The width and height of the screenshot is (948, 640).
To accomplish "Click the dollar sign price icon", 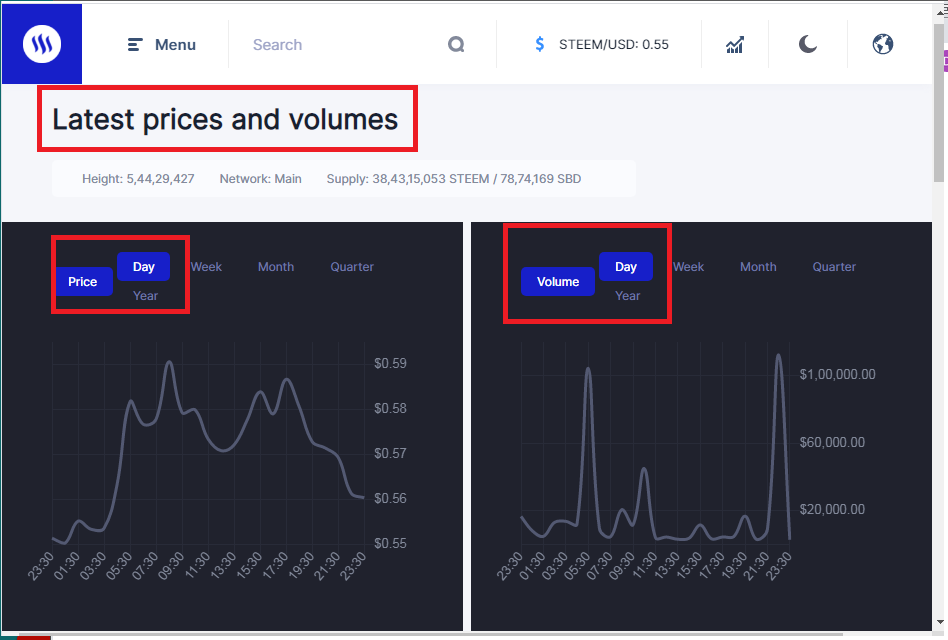I will tap(540, 45).
